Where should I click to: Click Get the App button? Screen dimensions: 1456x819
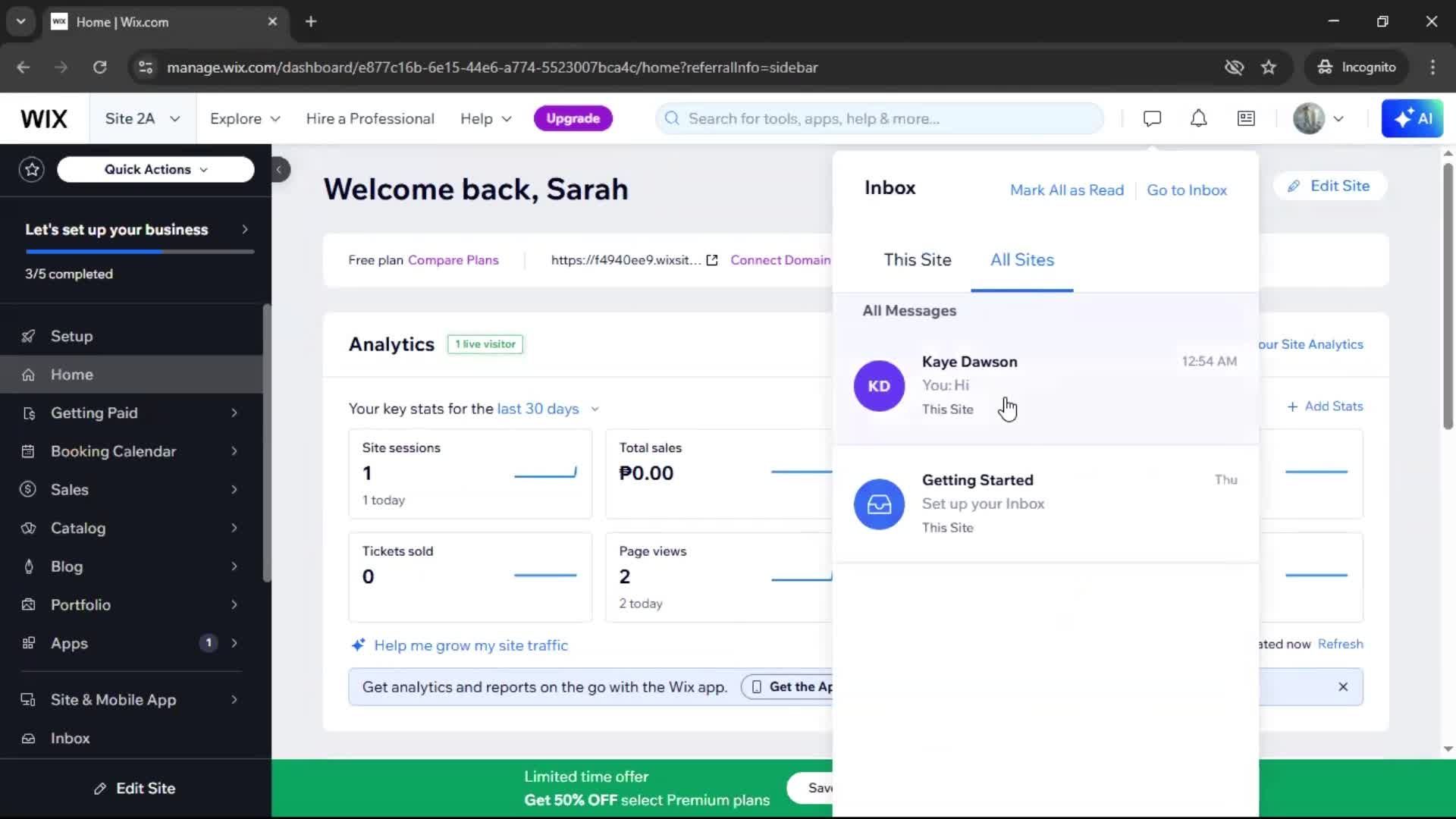[789, 687]
